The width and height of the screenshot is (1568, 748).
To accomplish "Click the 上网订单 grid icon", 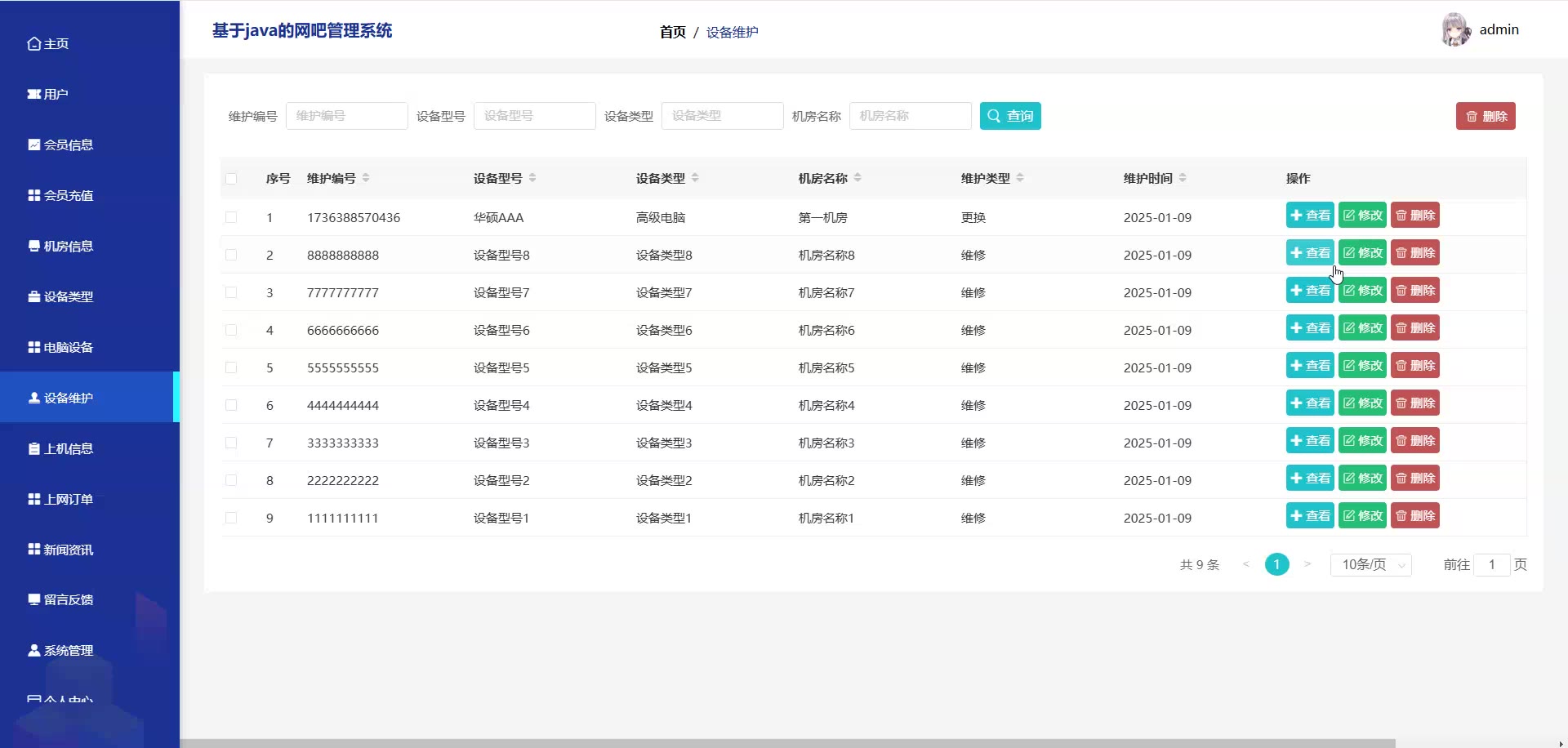I will pos(34,500).
